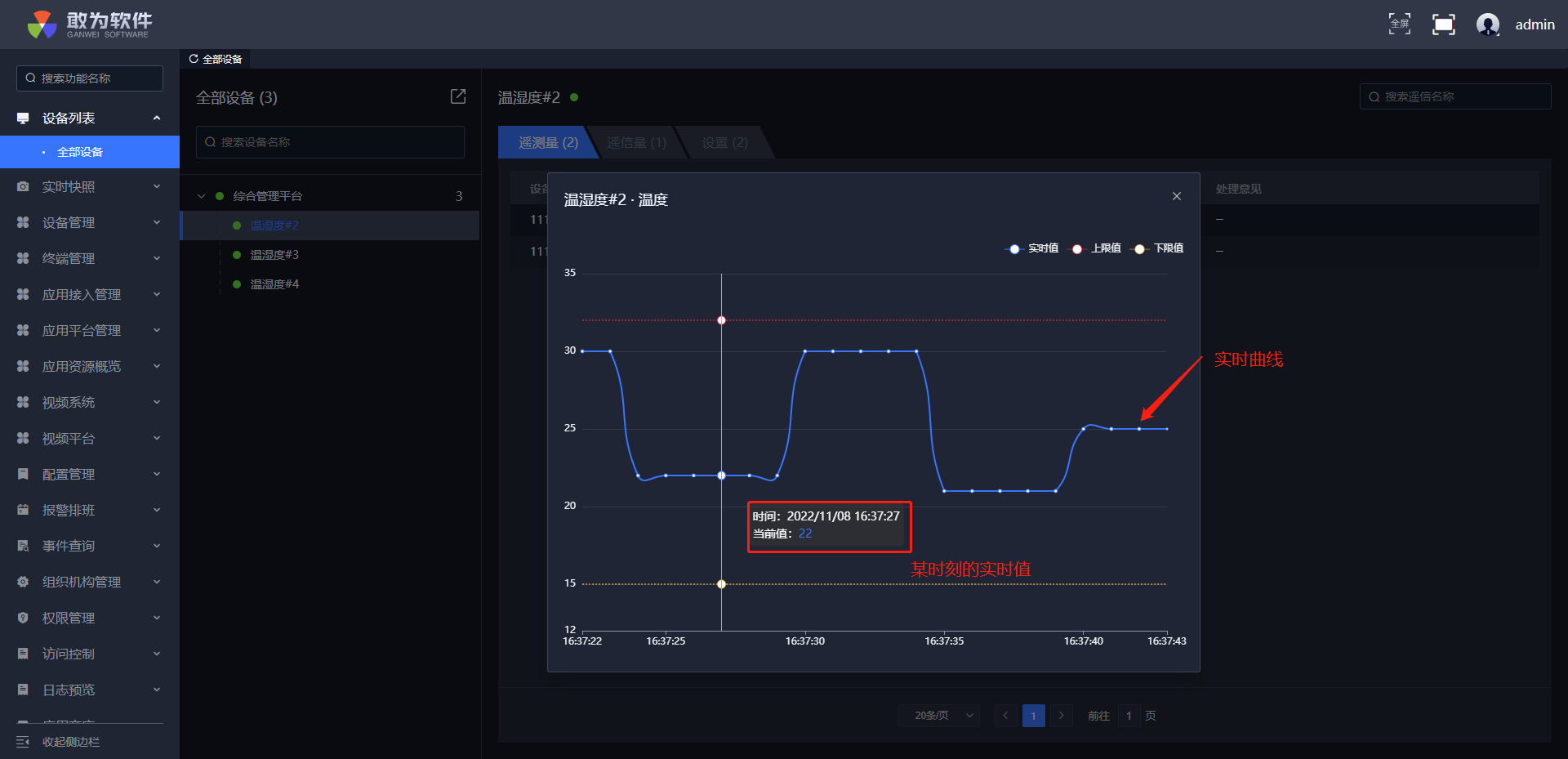The image size is (1568, 759).
Task: Click the 前往 page number input
Action: point(1129,716)
